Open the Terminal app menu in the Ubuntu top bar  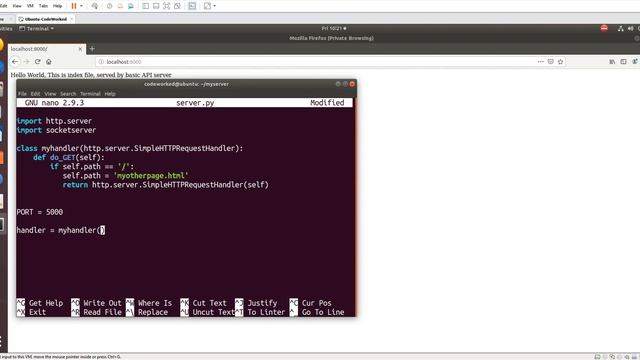(36, 29)
